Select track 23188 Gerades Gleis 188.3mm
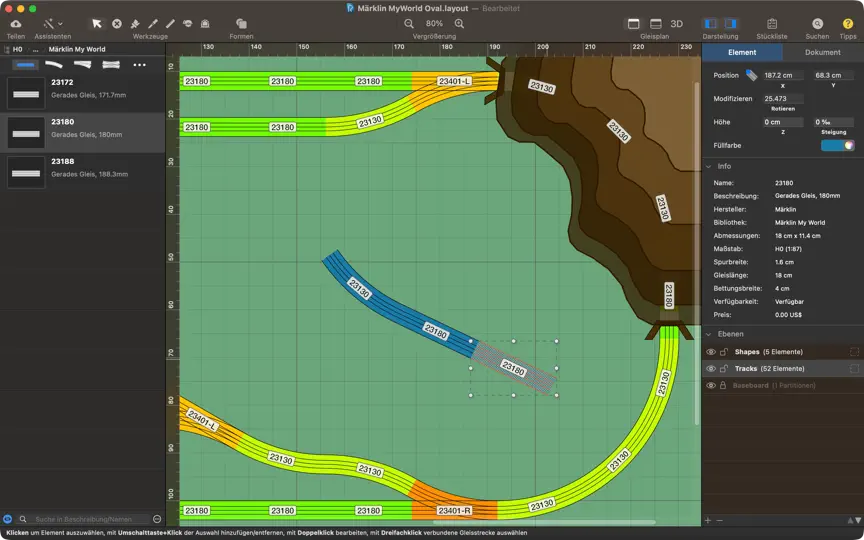The width and height of the screenshot is (864, 540). click(x=83, y=172)
